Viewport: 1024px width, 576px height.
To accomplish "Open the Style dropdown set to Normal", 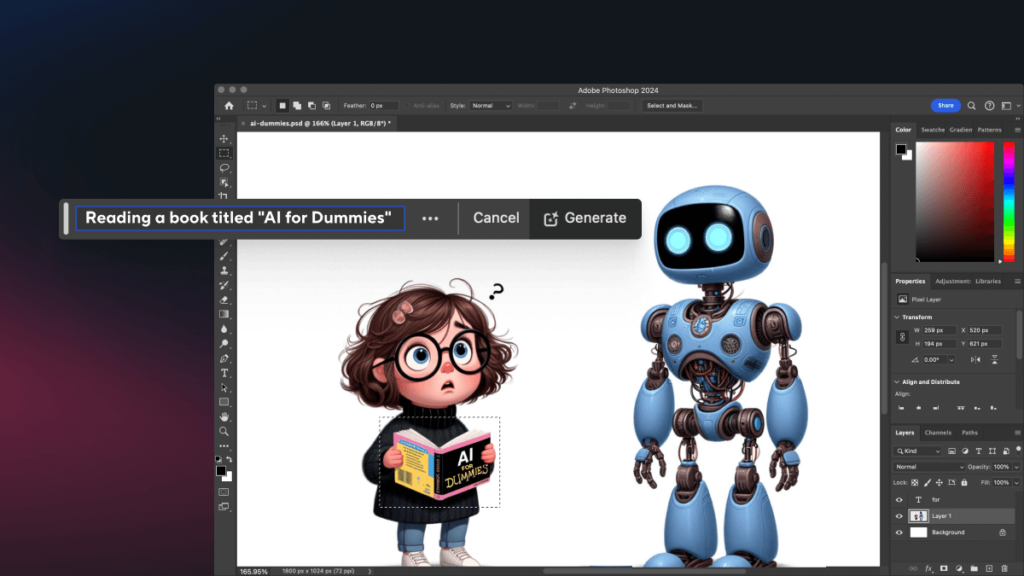I will pyautogui.click(x=490, y=106).
